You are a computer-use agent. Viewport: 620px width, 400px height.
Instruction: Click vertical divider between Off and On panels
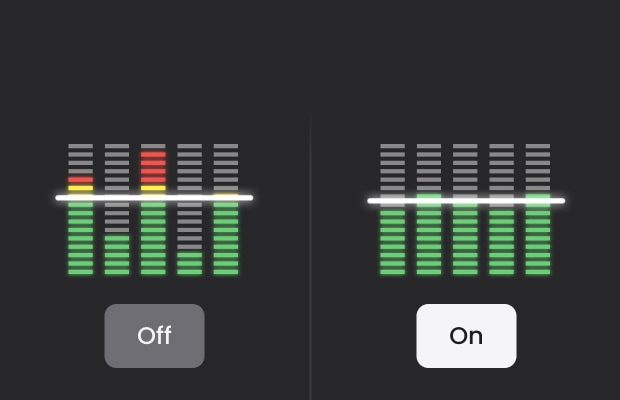tap(310, 253)
